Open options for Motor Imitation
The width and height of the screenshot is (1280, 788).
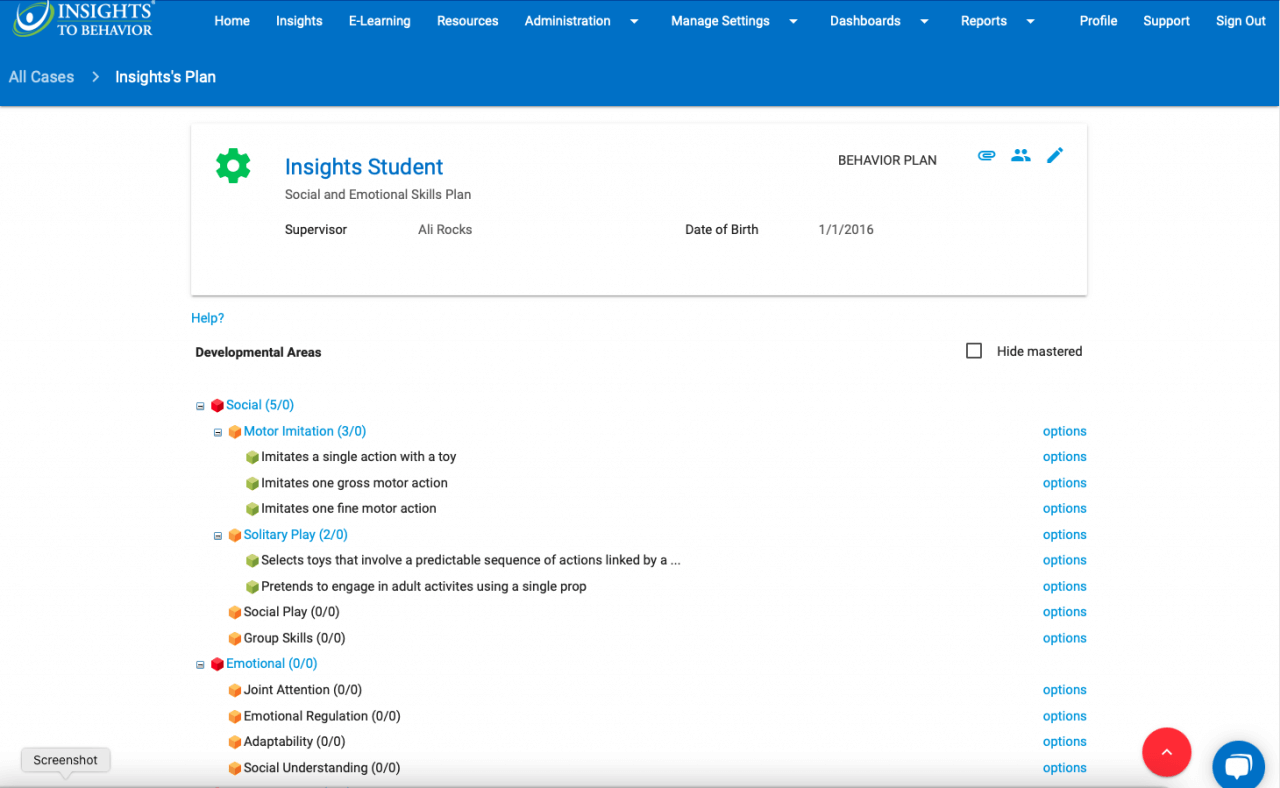(x=1064, y=432)
